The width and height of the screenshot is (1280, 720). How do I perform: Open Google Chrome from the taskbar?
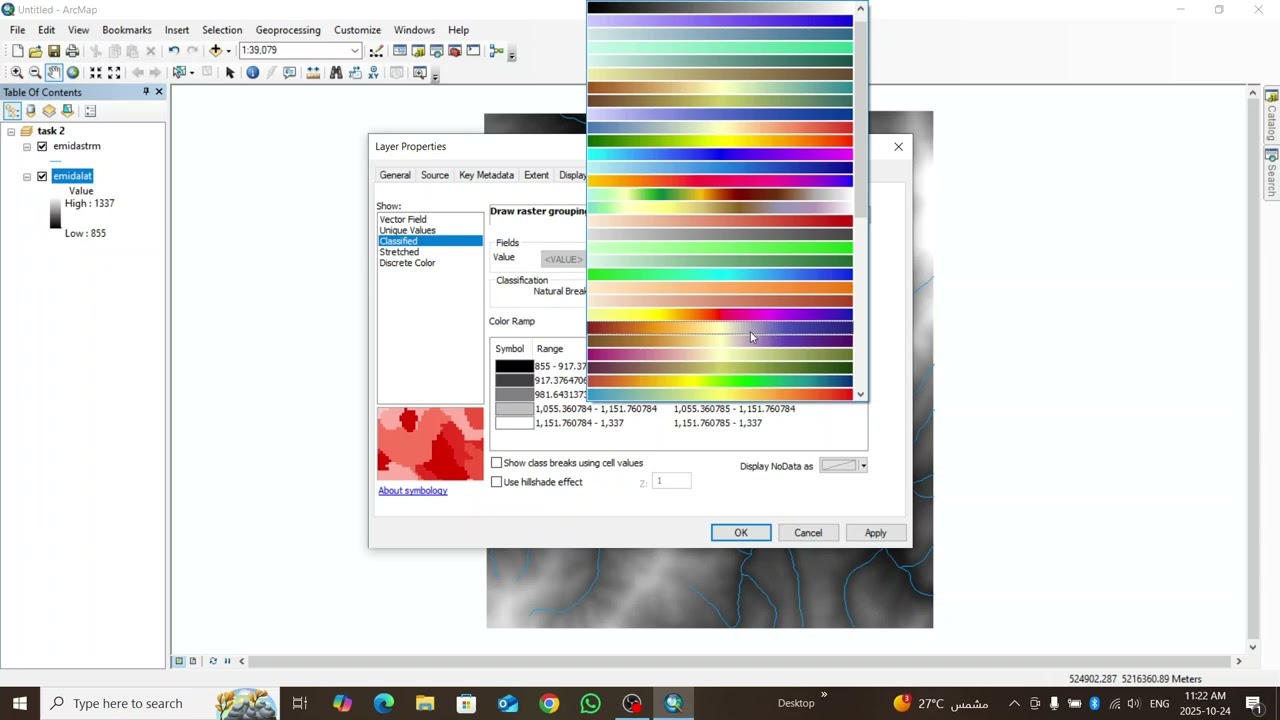click(x=549, y=703)
